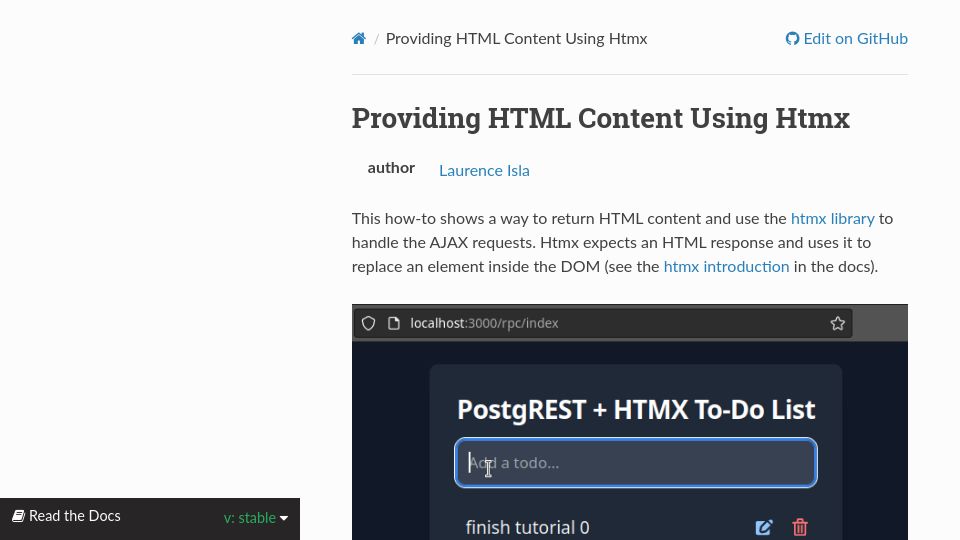Screen dimensions: 960x540
Task: Click the Read the Docs book label
Action: (67, 516)
